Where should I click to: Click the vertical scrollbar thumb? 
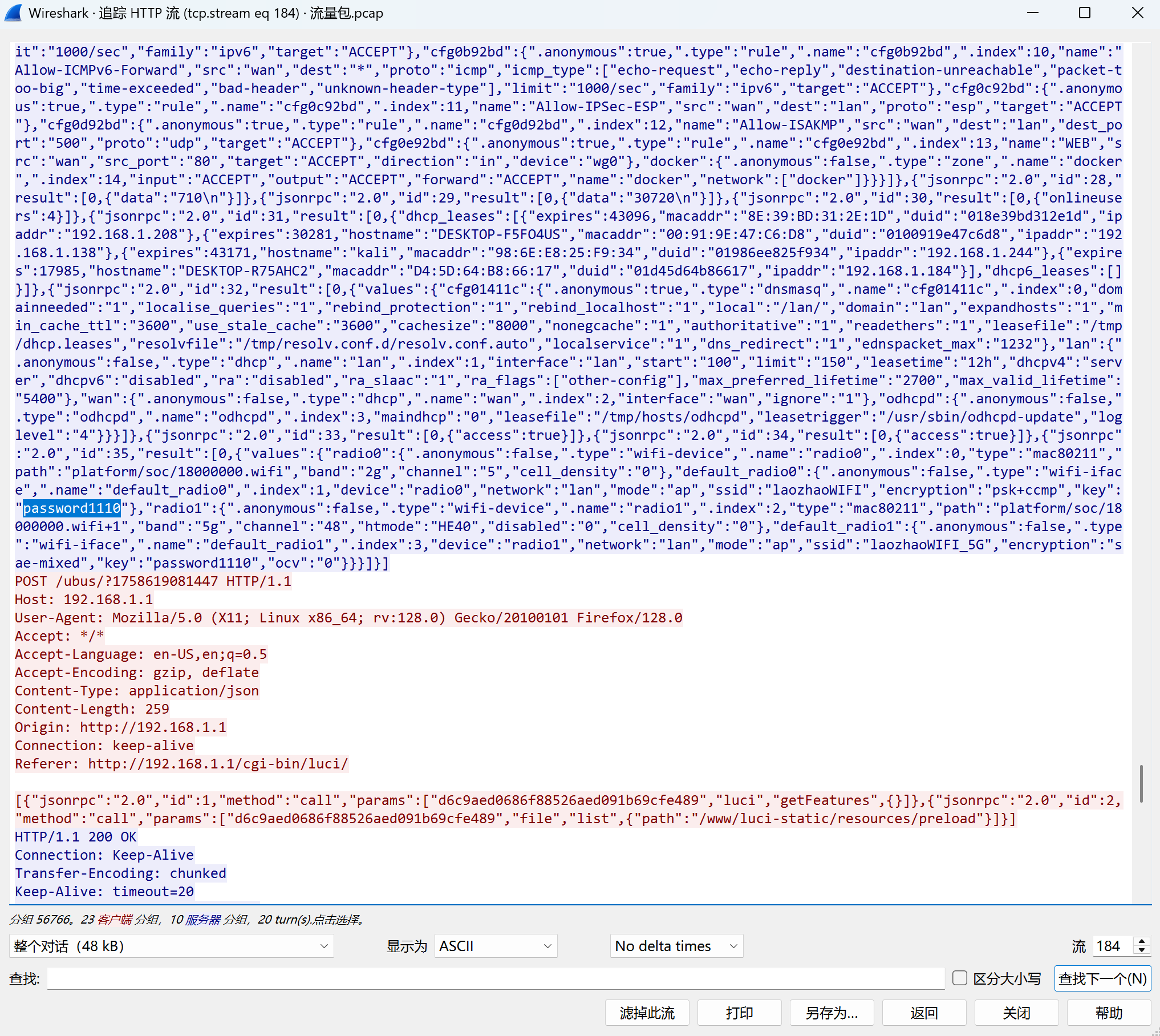pyautogui.click(x=1141, y=784)
